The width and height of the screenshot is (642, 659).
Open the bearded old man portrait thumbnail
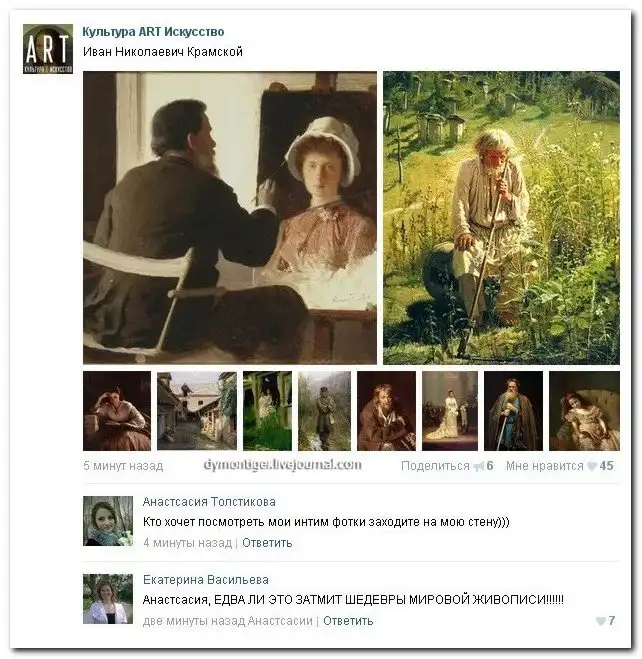click(x=513, y=411)
